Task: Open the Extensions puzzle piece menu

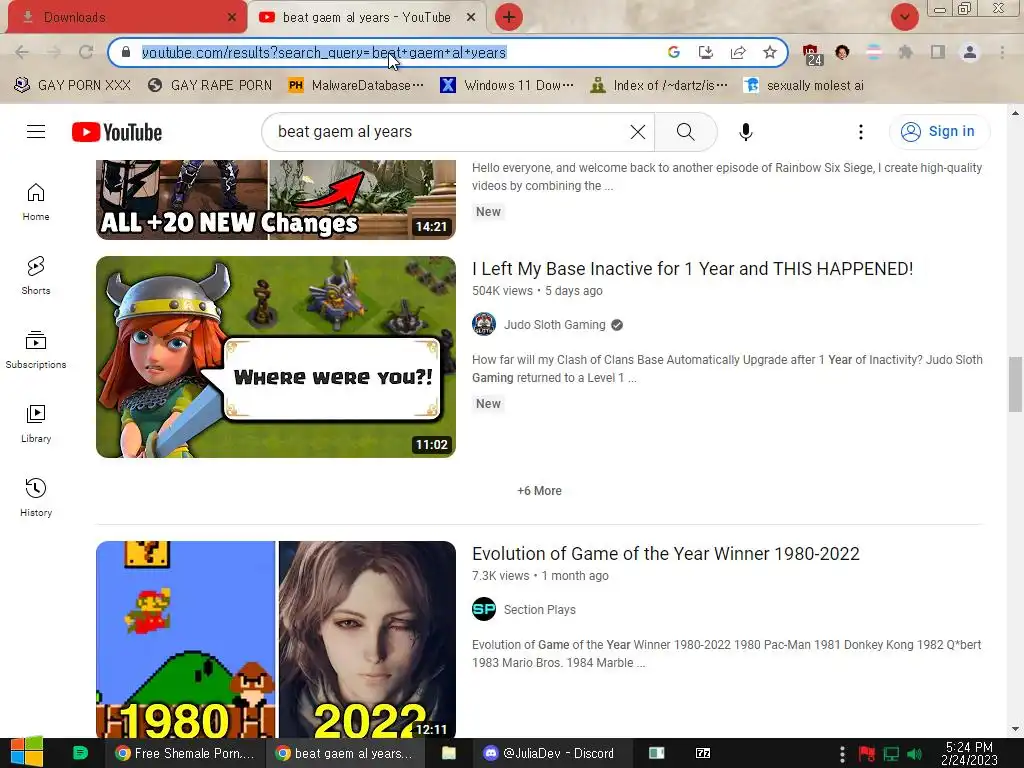Action: 905,52
